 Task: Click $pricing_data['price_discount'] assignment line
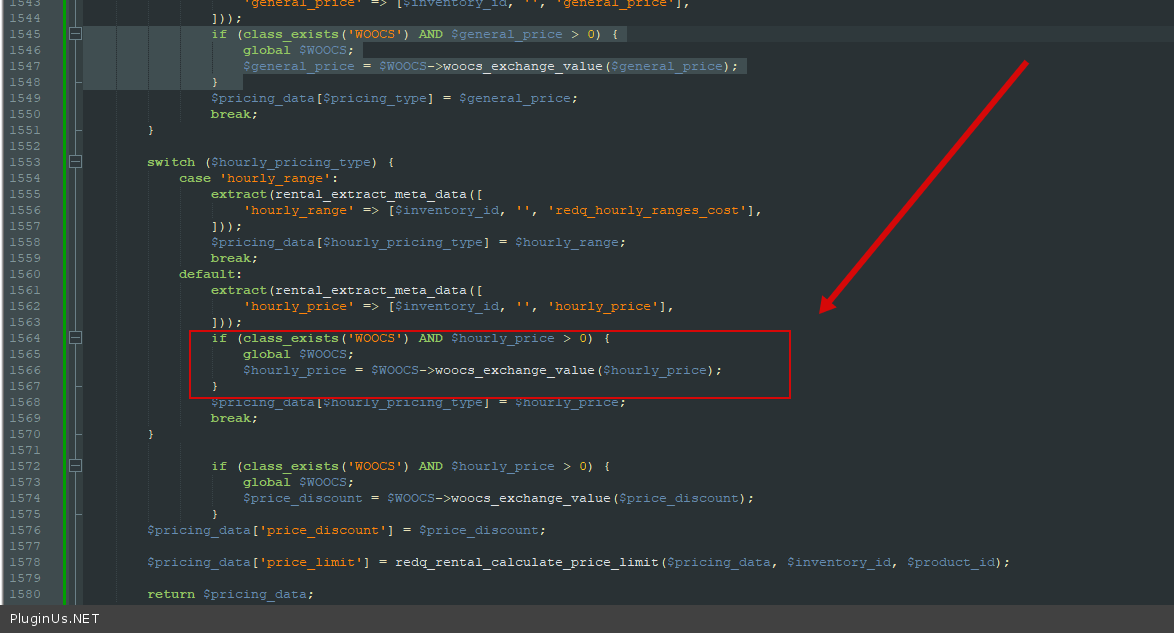pyautogui.click(x=346, y=530)
